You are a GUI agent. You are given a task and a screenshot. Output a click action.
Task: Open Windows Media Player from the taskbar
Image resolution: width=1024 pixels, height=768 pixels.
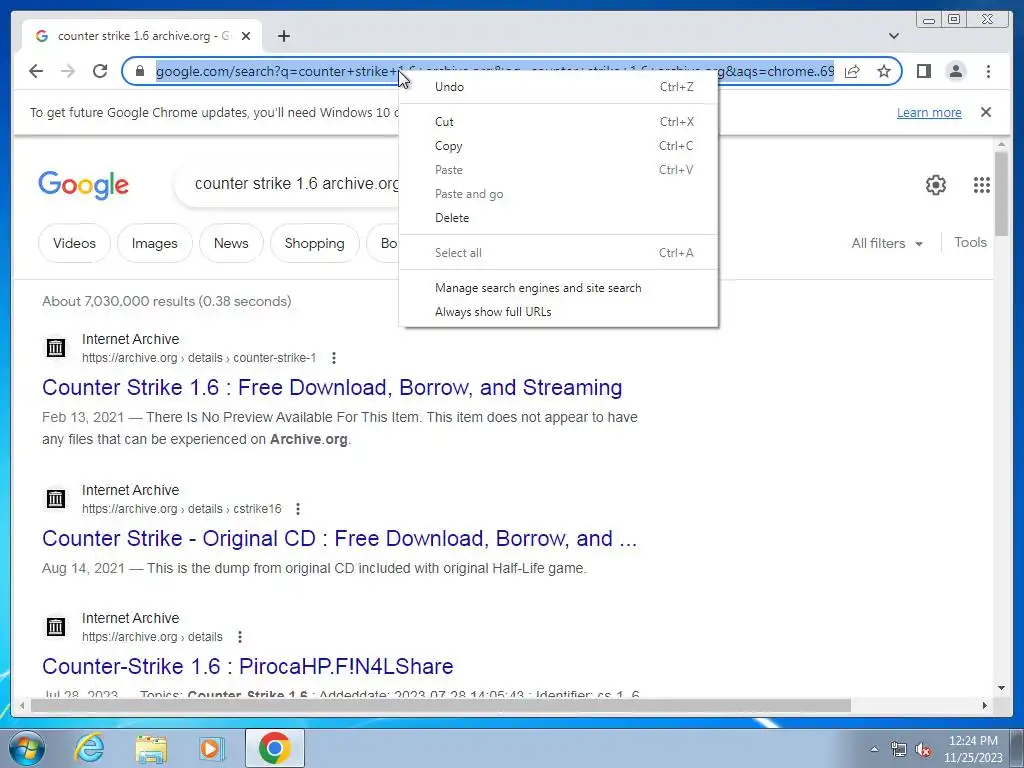coord(212,748)
